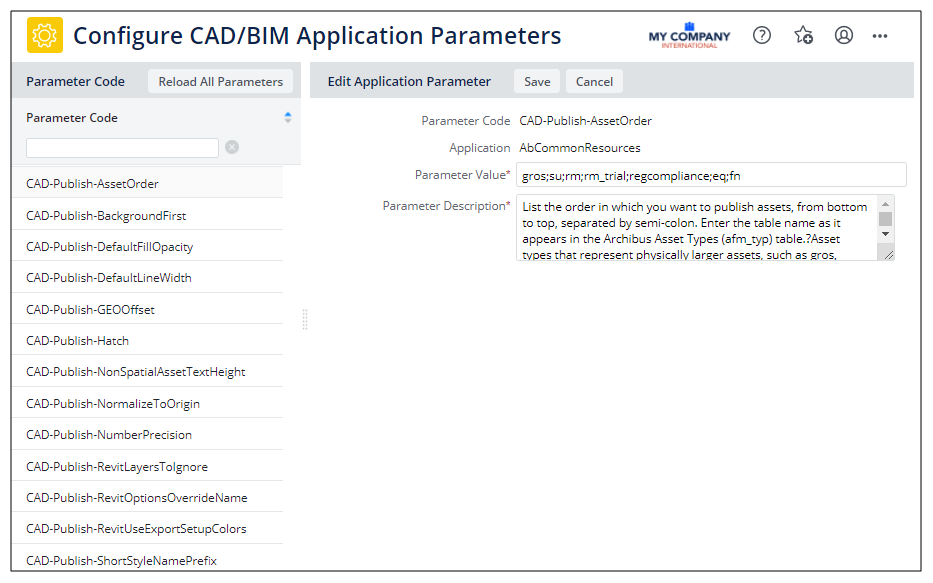Click the add to favorites star icon

click(803, 35)
